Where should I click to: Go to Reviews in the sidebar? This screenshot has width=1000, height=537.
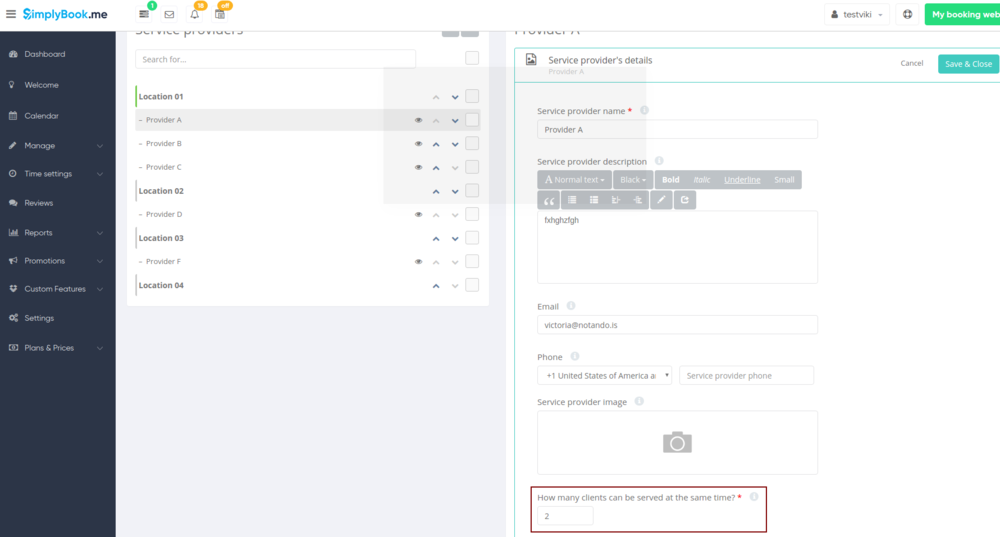(x=39, y=203)
